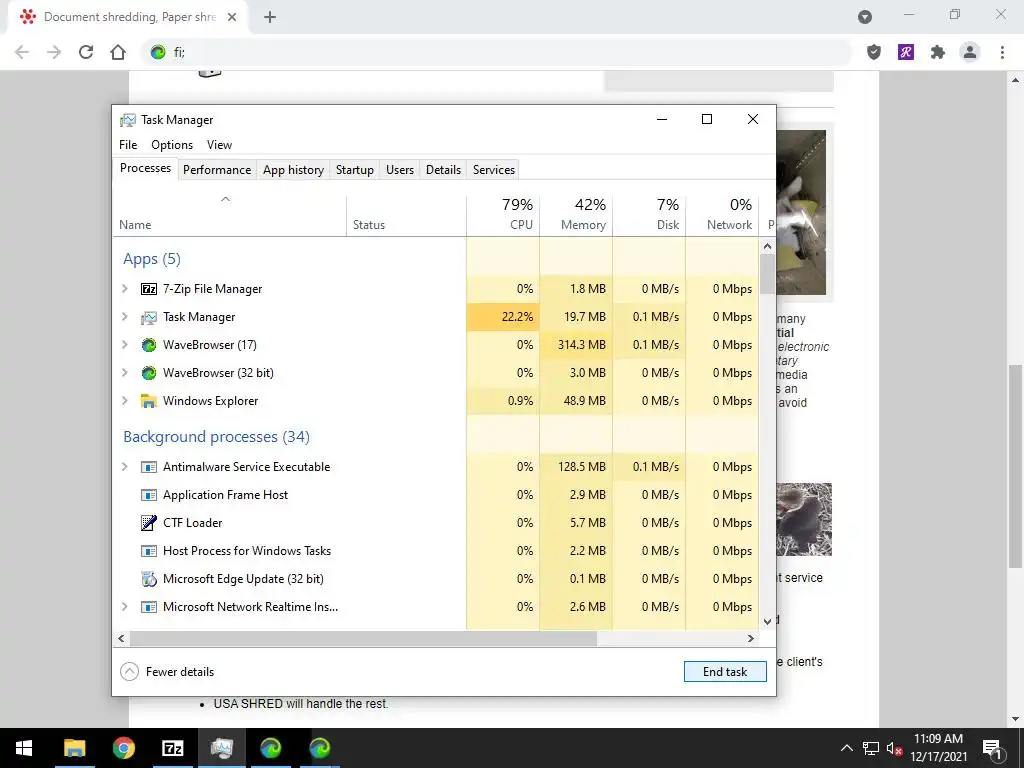Click the muted volume tray icon
The height and width of the screenshot is (768, 1024).
[x=894, y=748]
